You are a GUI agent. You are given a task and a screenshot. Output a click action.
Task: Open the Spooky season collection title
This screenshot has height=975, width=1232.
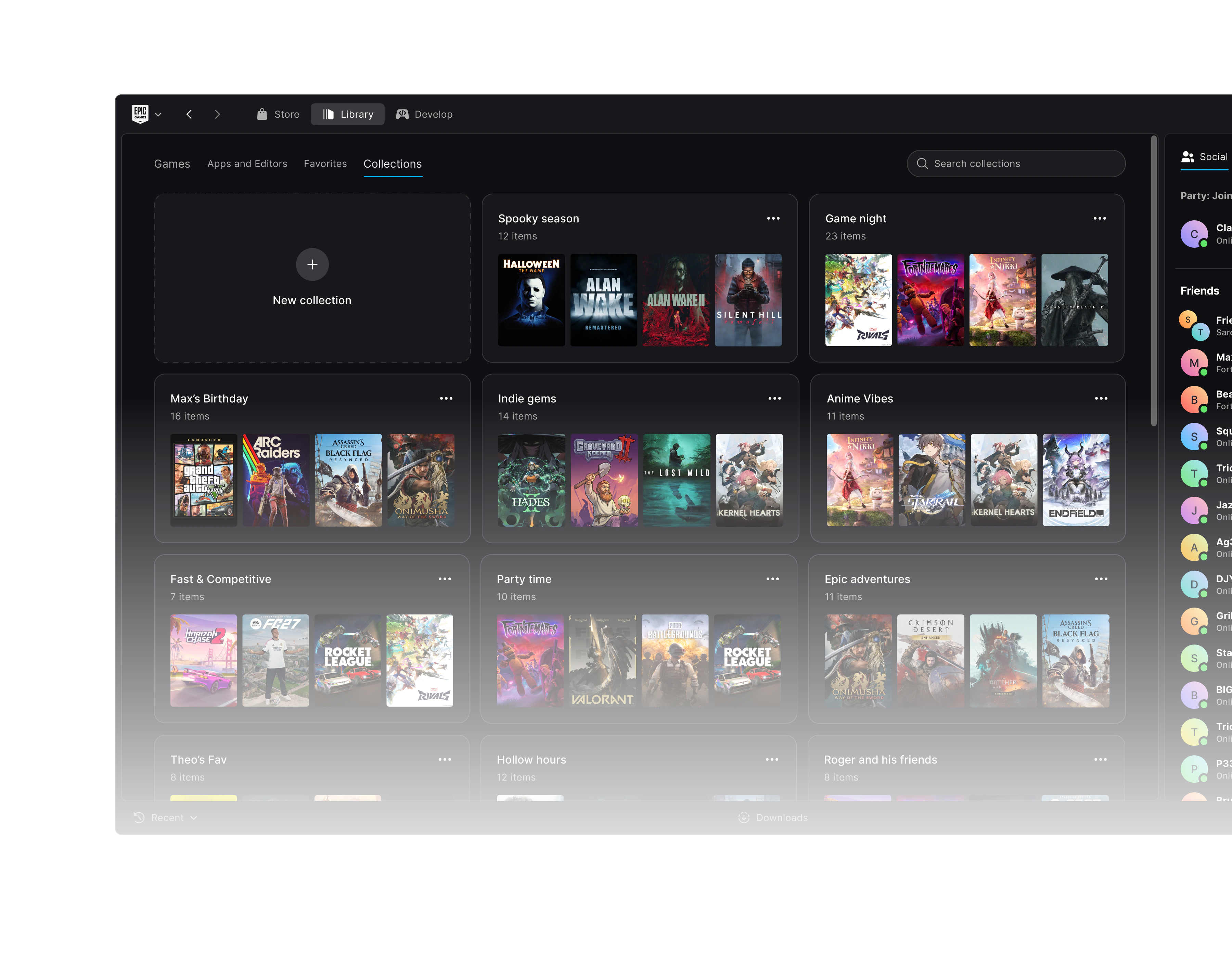pyautogui.click(x=538, y=219)
